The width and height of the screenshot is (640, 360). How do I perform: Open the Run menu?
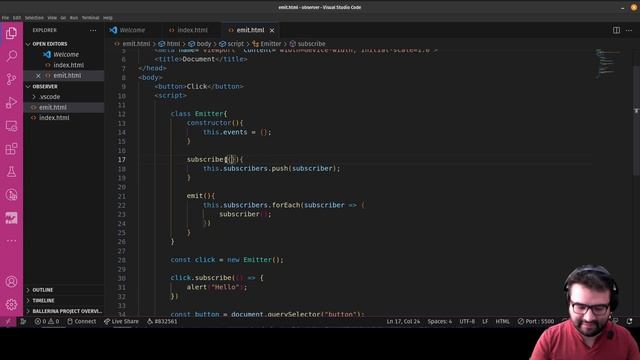74,18
